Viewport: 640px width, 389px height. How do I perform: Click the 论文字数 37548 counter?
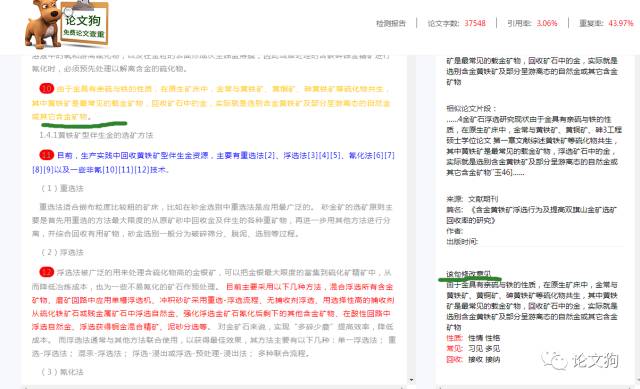coord(456,23)
